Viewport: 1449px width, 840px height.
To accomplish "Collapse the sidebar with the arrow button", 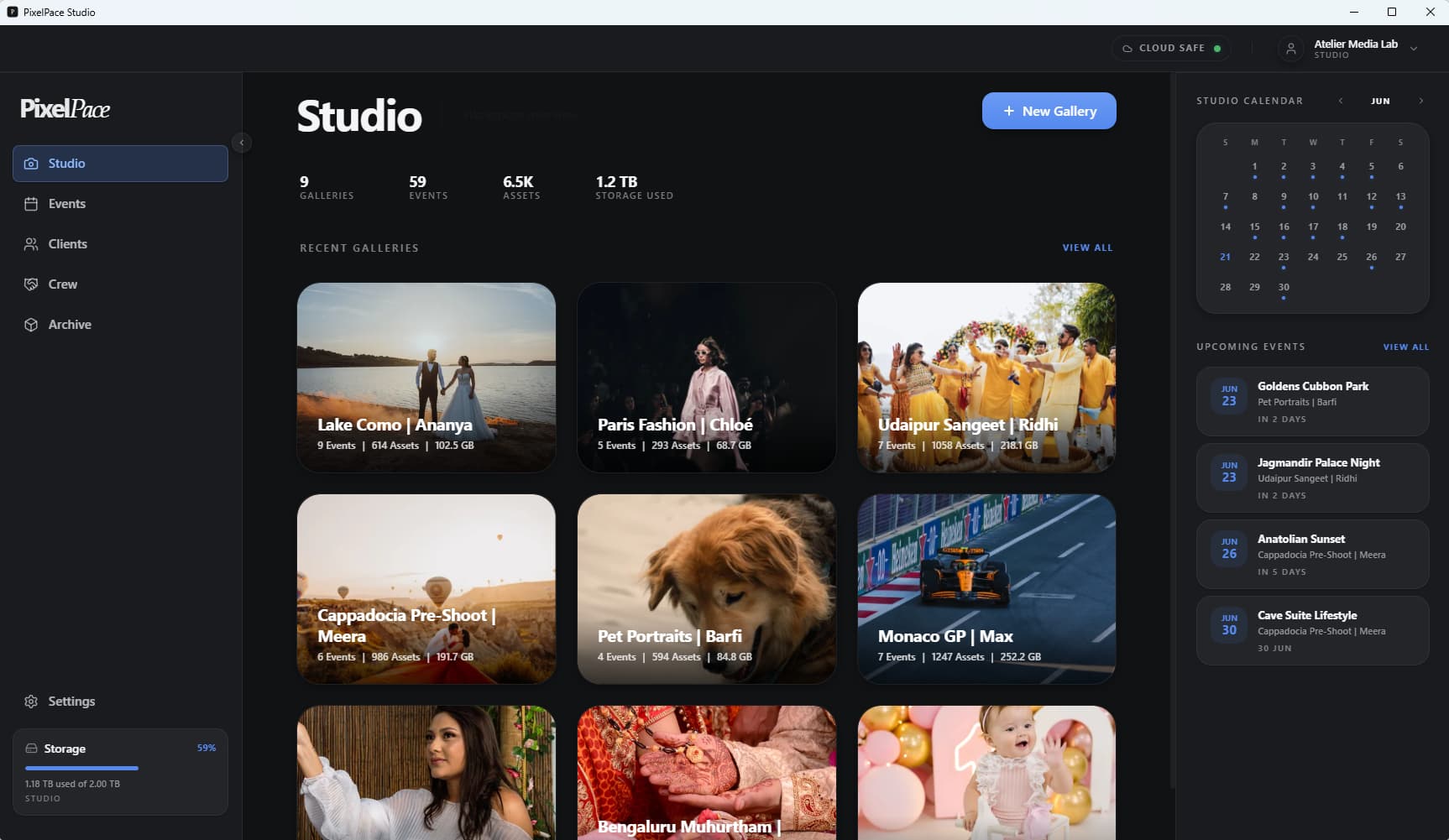I will point(242,143).
